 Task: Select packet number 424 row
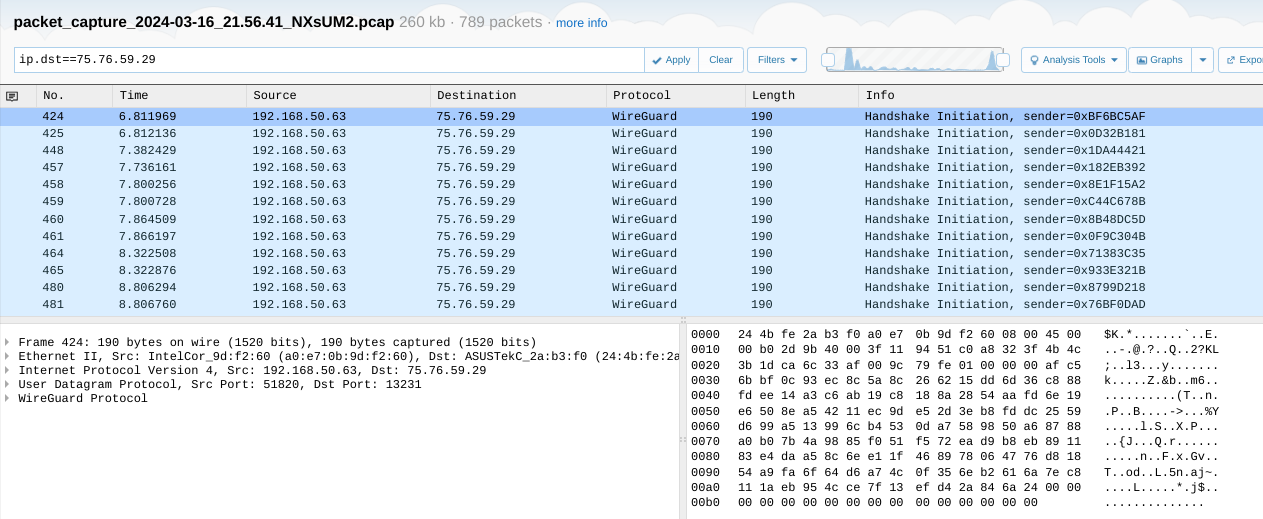[631, 116]
